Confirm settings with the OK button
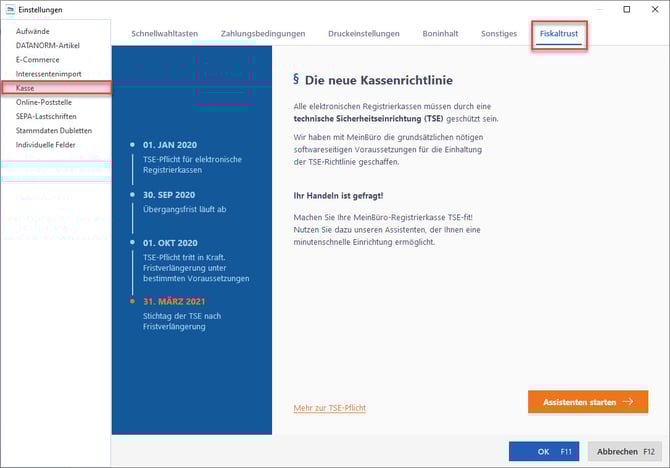 (x=543, y=451)
